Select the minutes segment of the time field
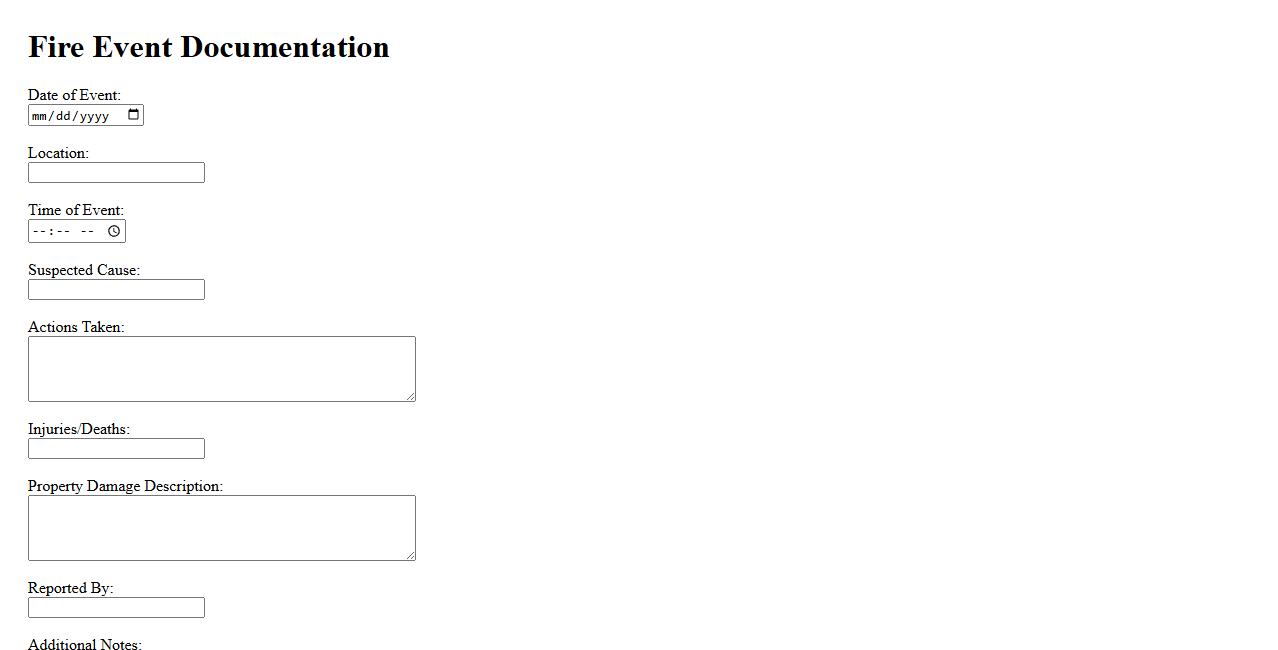This screenshot has height=650, width=1278. coord(62,232)
